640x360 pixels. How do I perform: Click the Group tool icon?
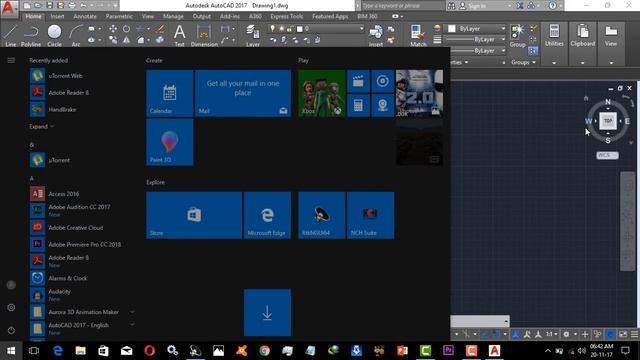coord(518,35)
